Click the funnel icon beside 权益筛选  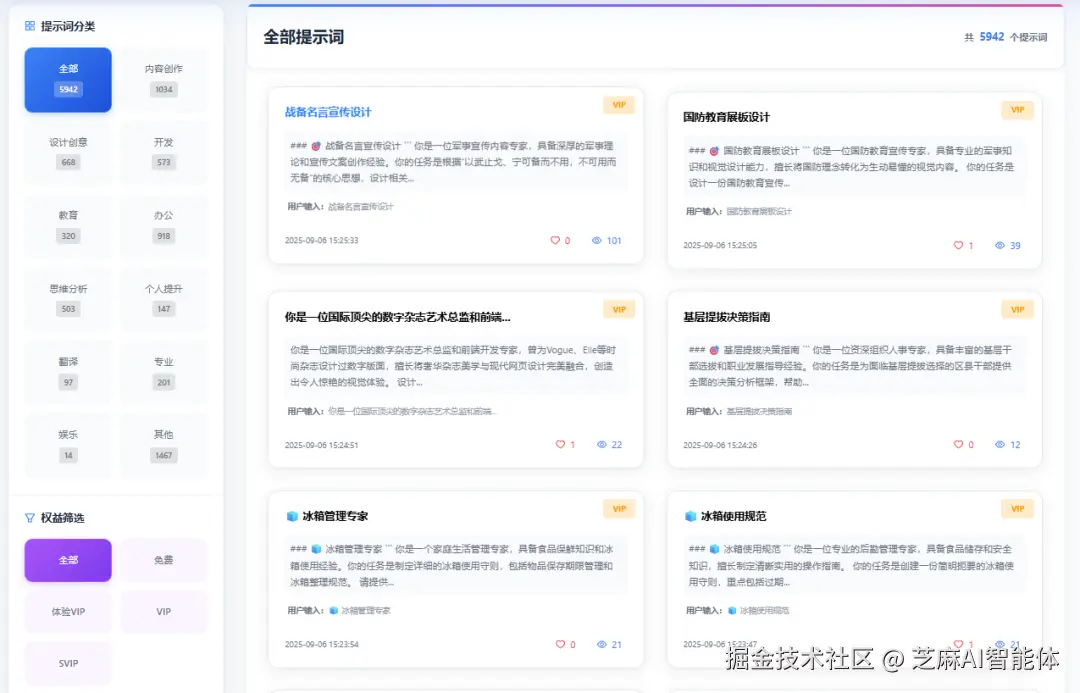coord(30,518)
